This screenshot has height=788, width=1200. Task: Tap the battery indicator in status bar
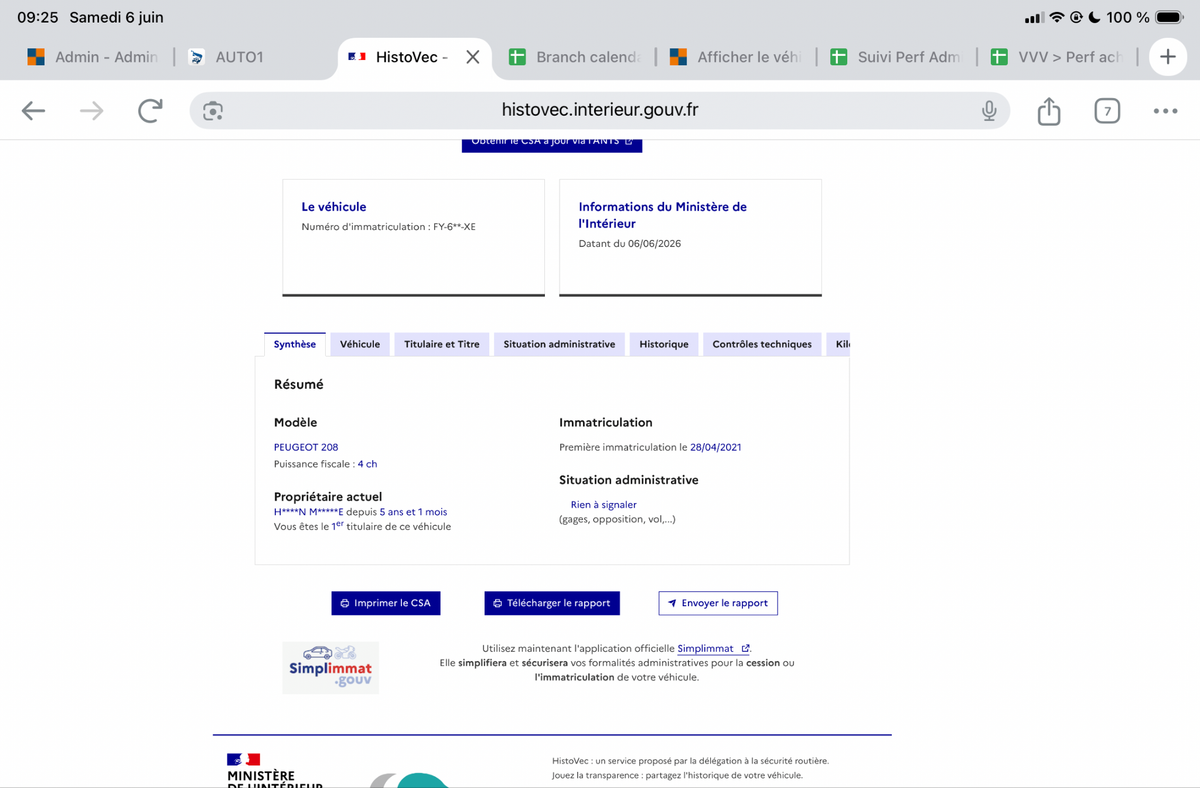coord(1169,18)
